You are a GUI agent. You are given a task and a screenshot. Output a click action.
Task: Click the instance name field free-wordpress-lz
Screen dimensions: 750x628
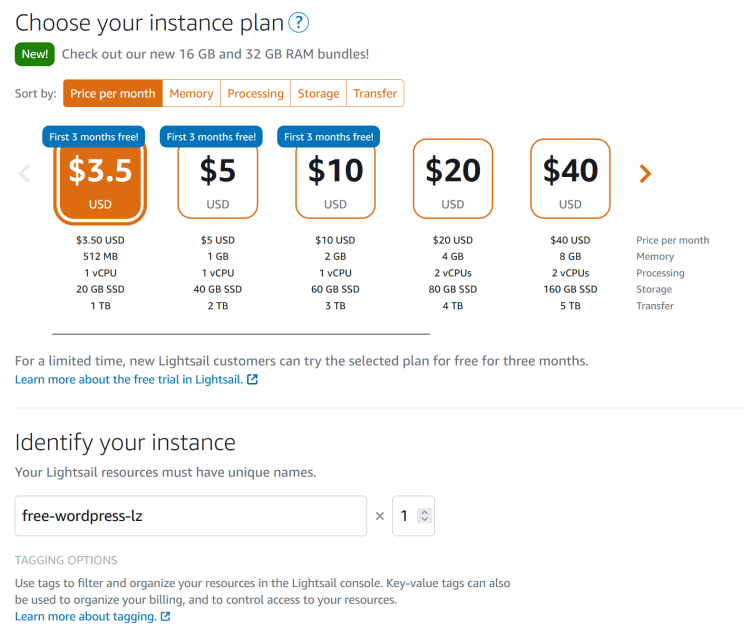(190, 516)
